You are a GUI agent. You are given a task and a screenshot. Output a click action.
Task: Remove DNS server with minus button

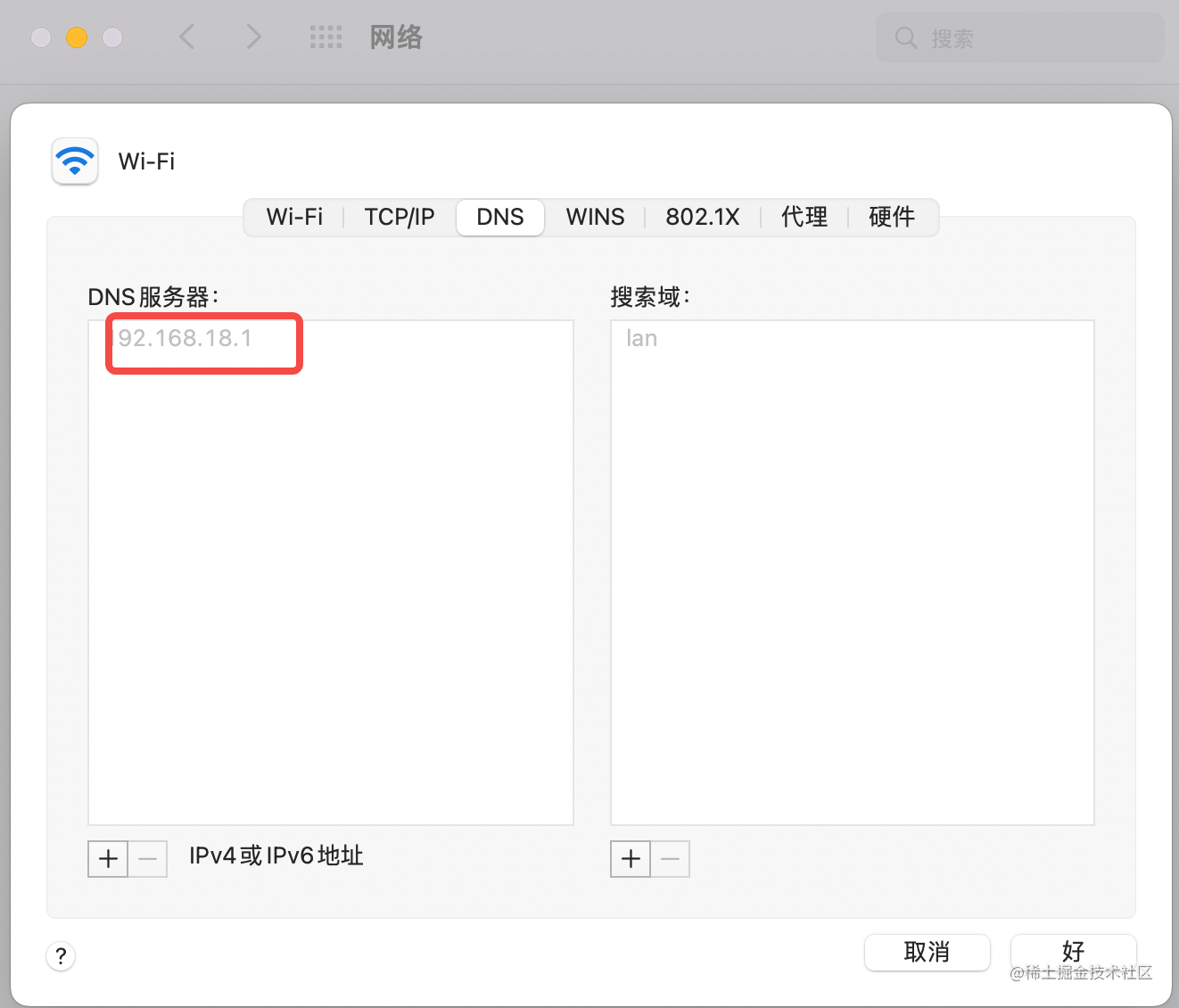click(148, 859)
